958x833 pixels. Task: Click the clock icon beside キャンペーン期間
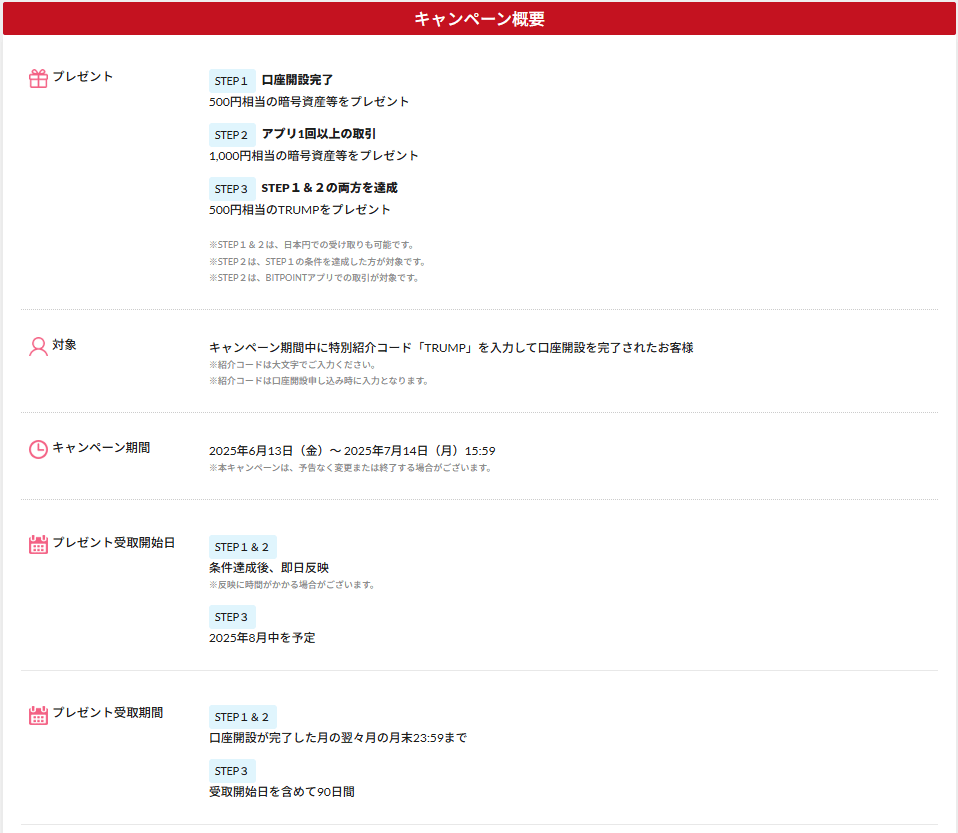click(x=38, y=449)
